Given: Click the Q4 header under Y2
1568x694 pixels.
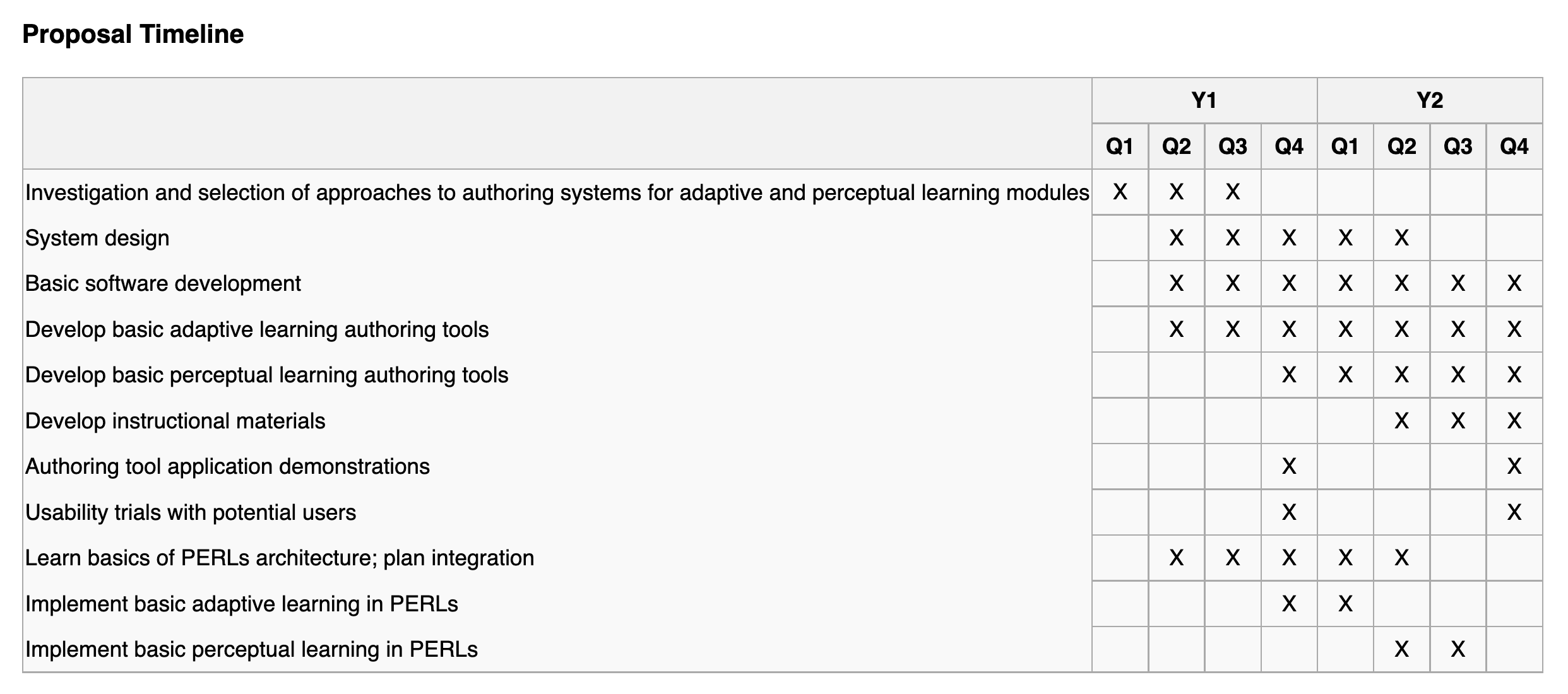Looking at the screenshot, I should (1514, 146).
